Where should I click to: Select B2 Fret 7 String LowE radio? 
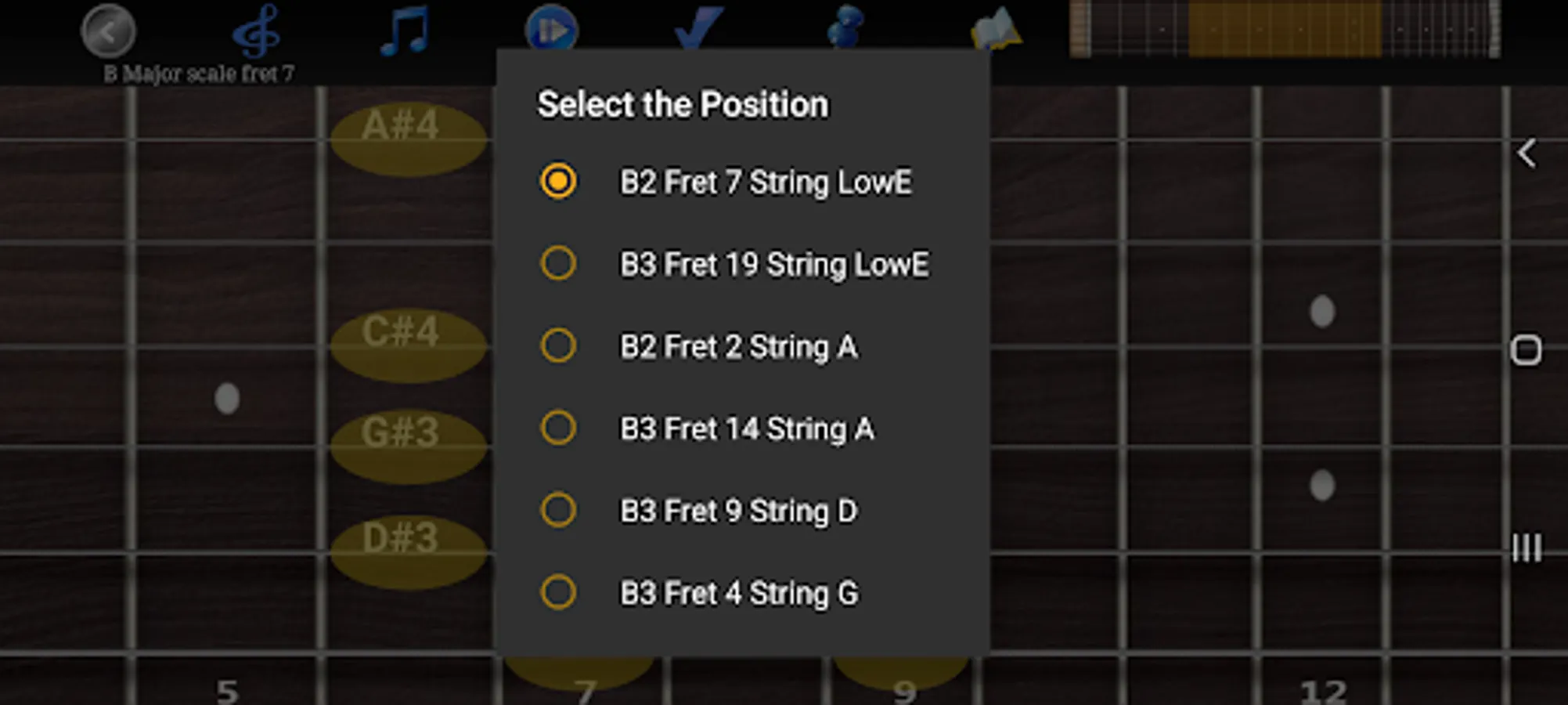point(558,182)
